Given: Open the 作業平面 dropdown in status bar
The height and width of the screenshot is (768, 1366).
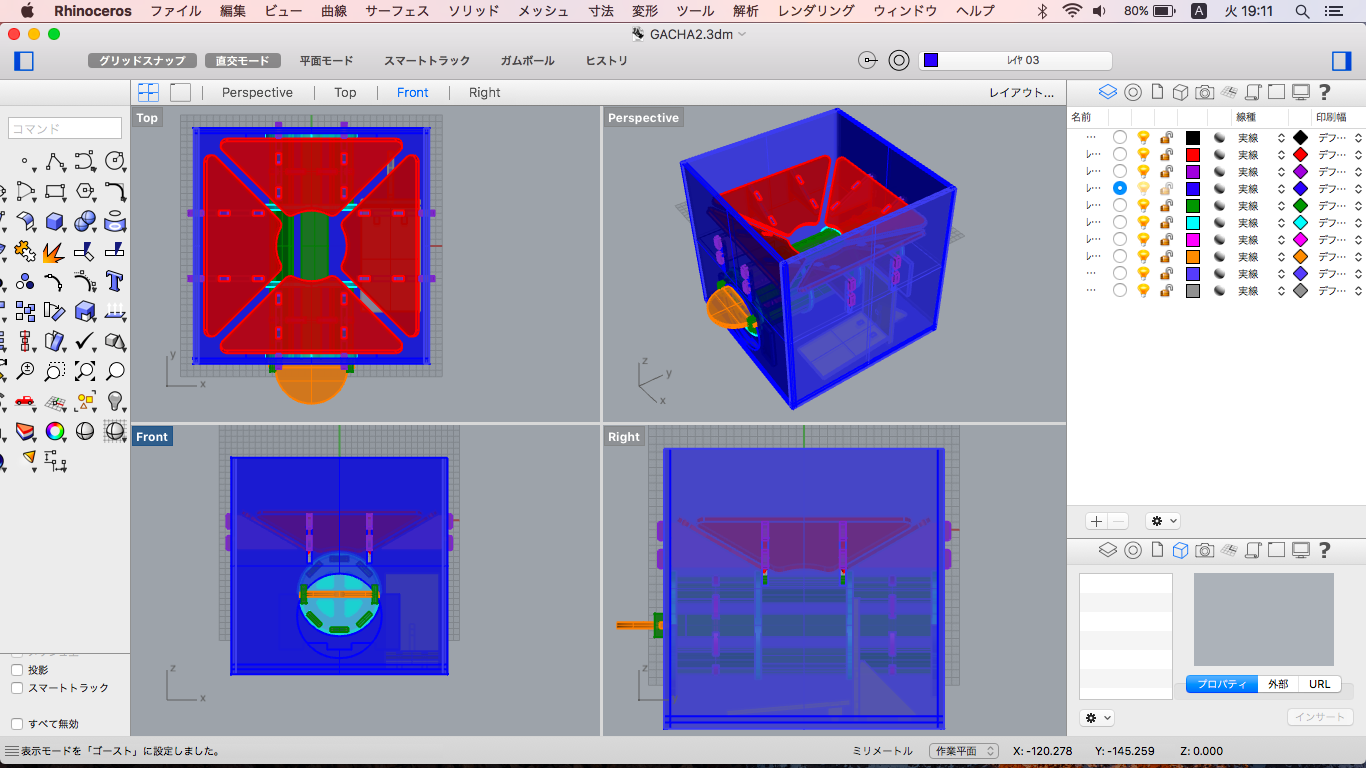Looking at the screenshot, I should (x=964, y=751).
